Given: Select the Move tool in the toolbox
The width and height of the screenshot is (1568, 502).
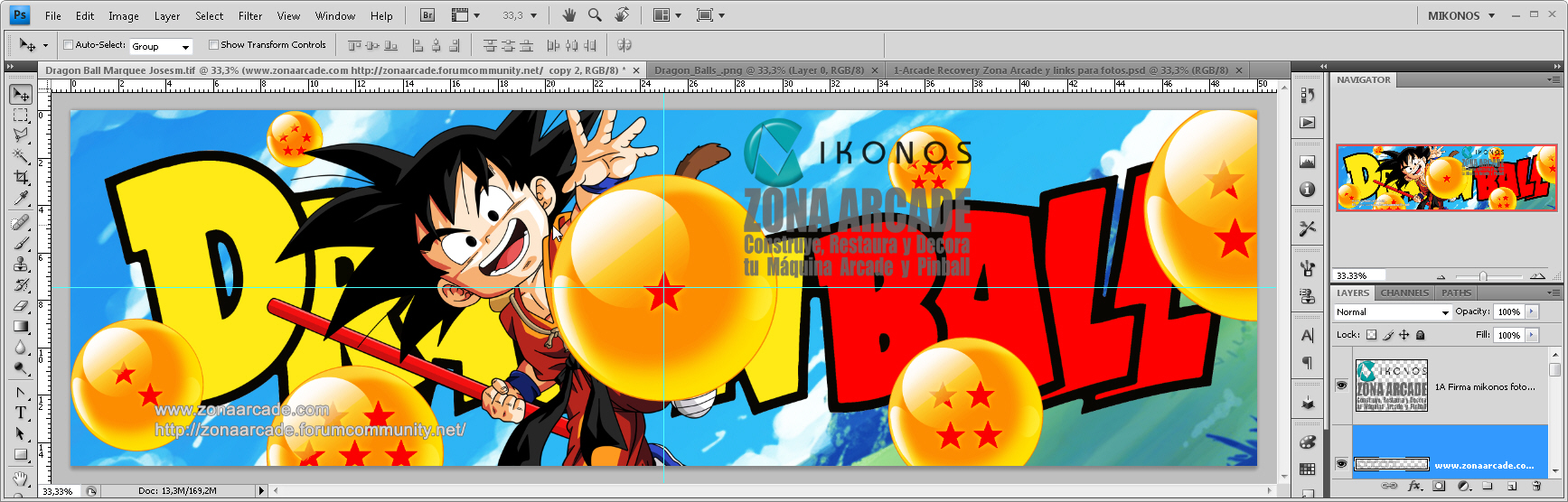Looking at the screenshot, I should (x=21, y=95).
